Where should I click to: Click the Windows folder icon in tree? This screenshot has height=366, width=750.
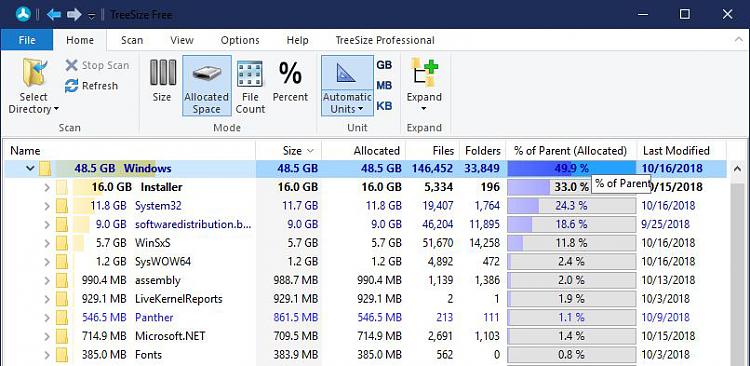point(45,168)
